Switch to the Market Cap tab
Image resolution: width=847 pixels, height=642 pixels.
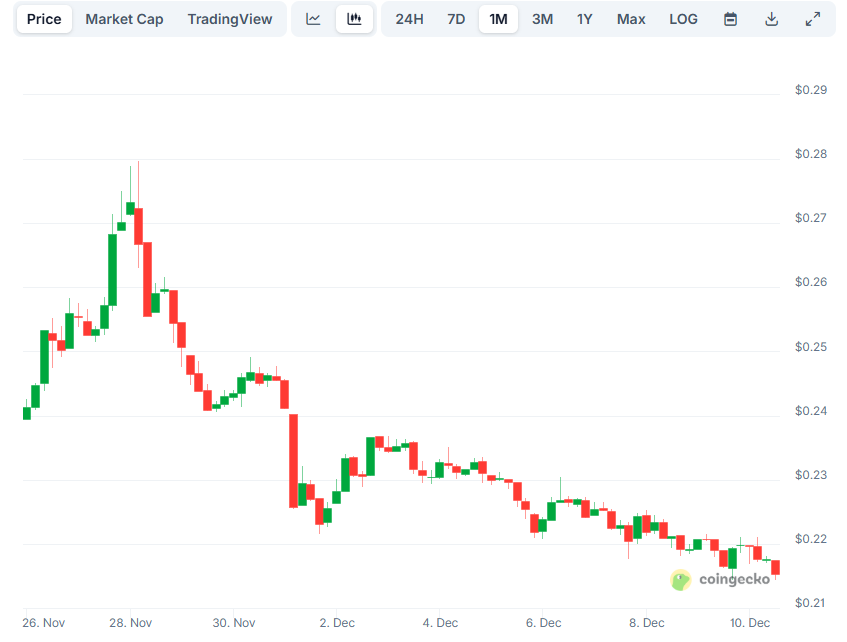click(124, 19)
